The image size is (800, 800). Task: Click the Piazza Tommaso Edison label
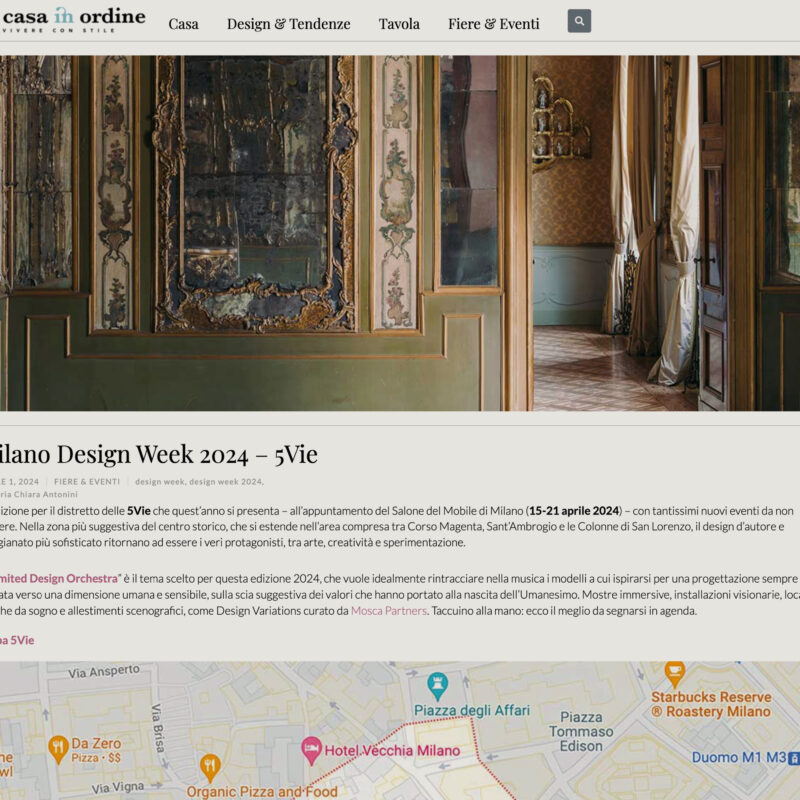tap(581, 732)
